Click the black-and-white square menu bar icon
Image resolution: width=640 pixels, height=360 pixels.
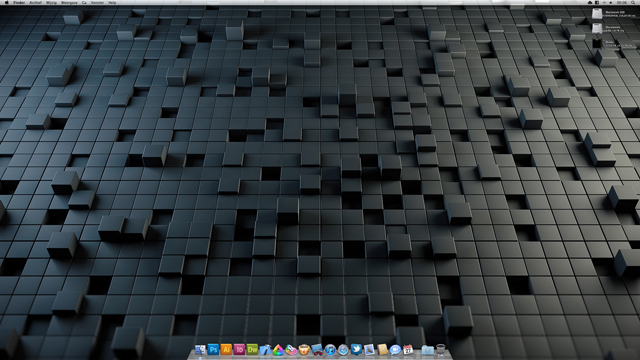(x=597, y=2)
